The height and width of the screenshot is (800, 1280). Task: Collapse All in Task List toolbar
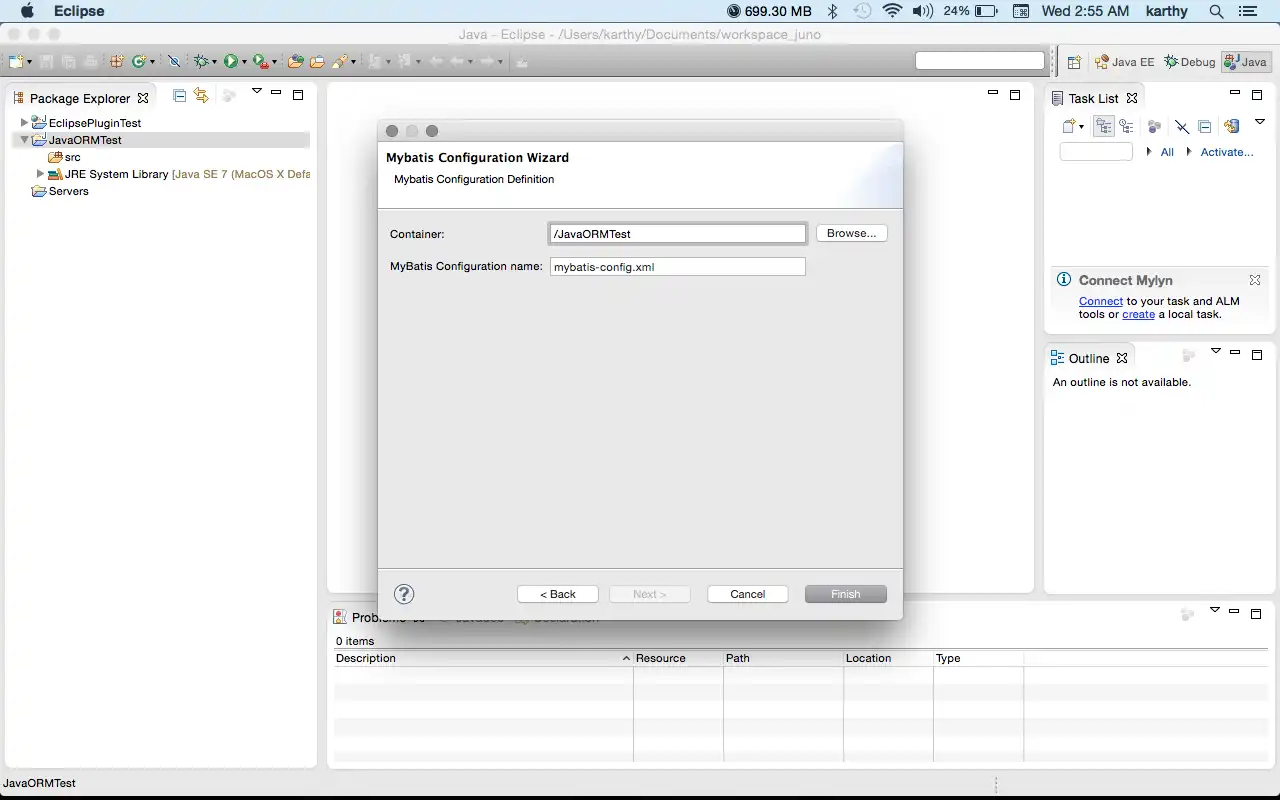click(1204, 126)
